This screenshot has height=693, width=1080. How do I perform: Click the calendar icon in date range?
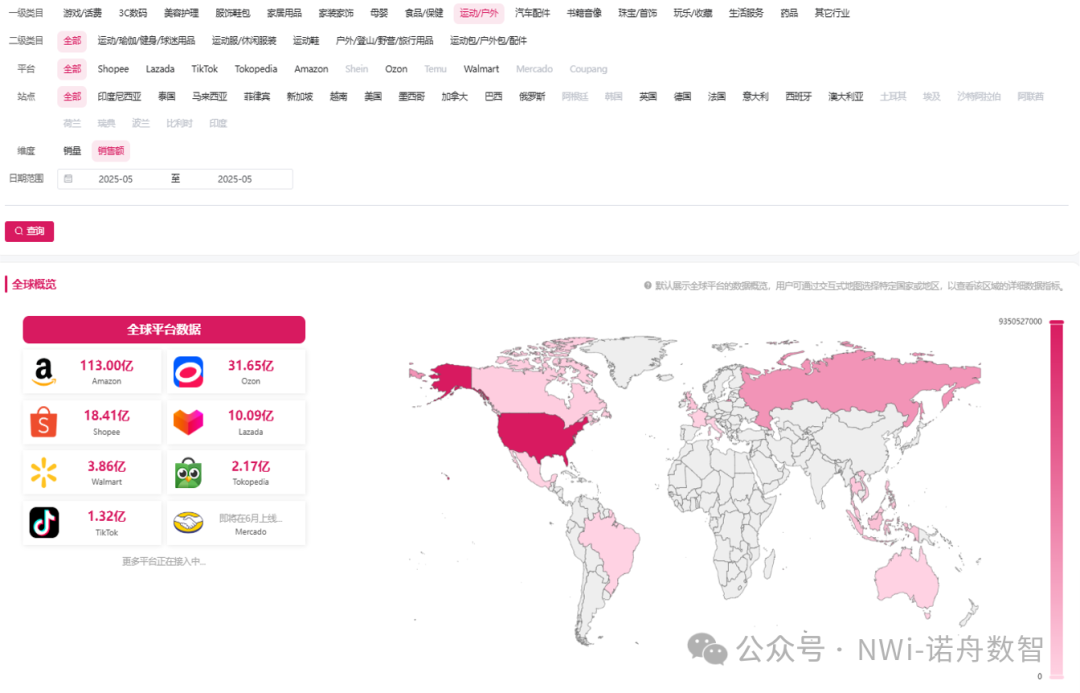69,179
